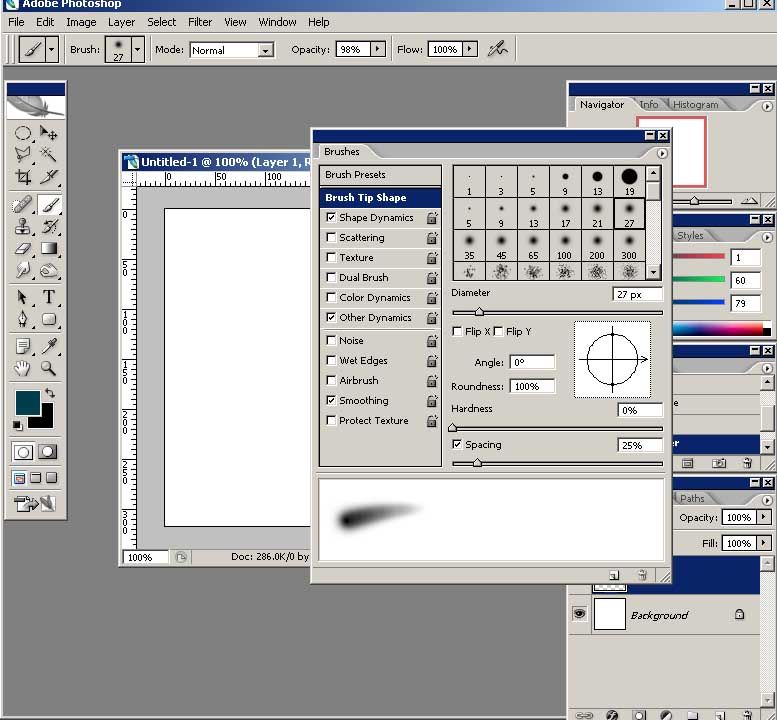Click the foreground color swatch
777x720 pixels.
point(28,402)
